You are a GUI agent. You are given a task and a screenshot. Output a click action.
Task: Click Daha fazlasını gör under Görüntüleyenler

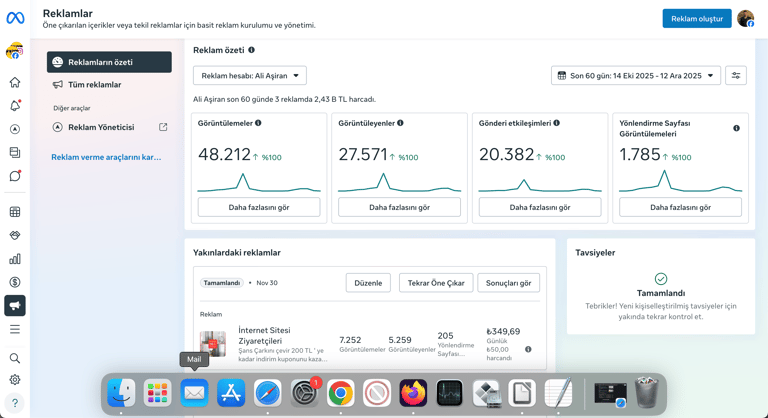pos(400,207)
